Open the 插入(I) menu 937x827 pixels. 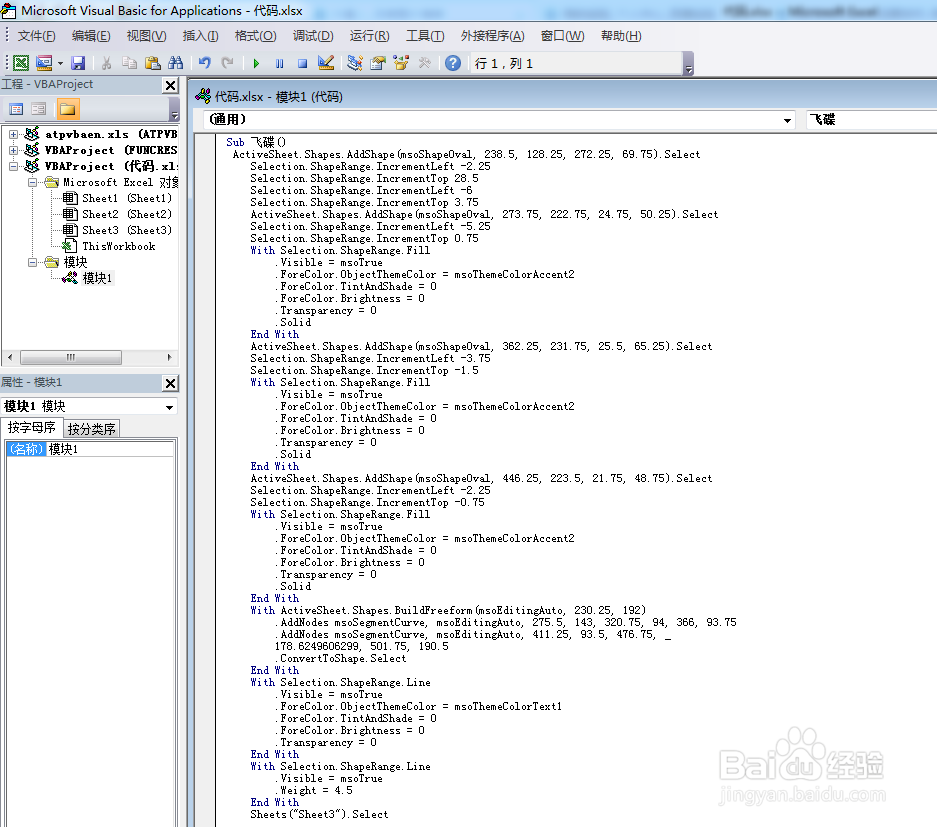point(200,36)
